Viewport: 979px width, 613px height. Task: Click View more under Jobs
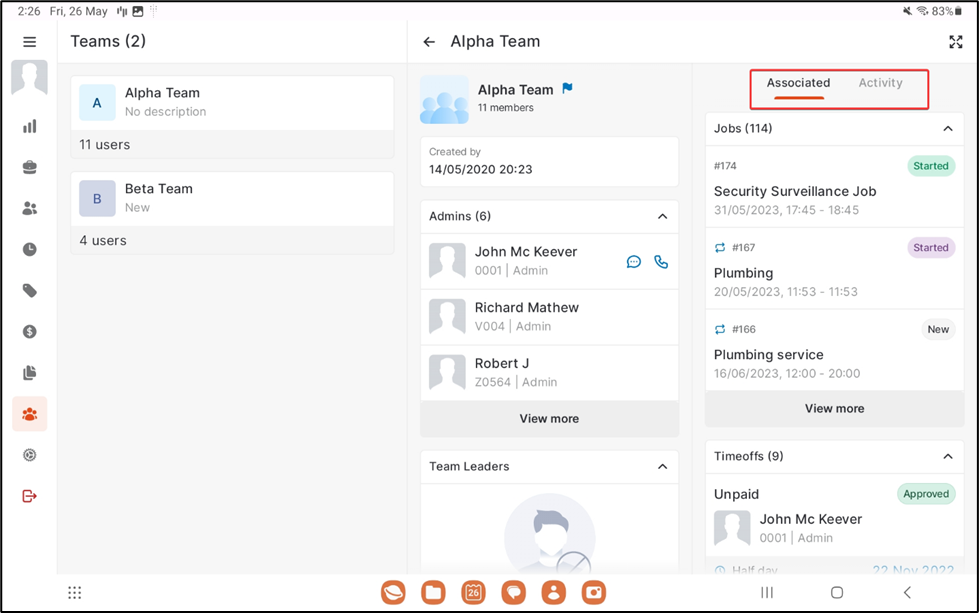pyautogui.click(x=834, y=409)
